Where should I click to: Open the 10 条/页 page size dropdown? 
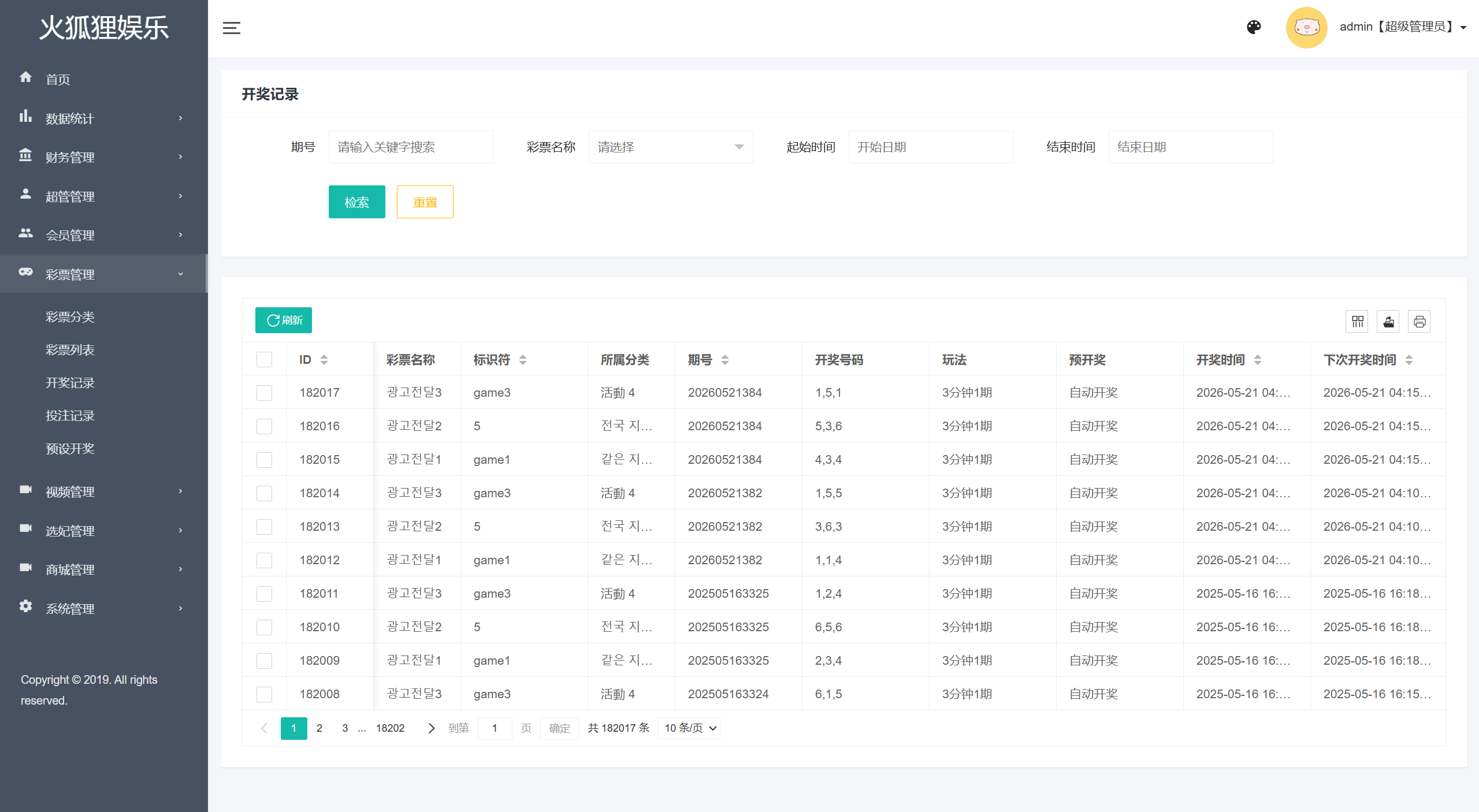689,728
